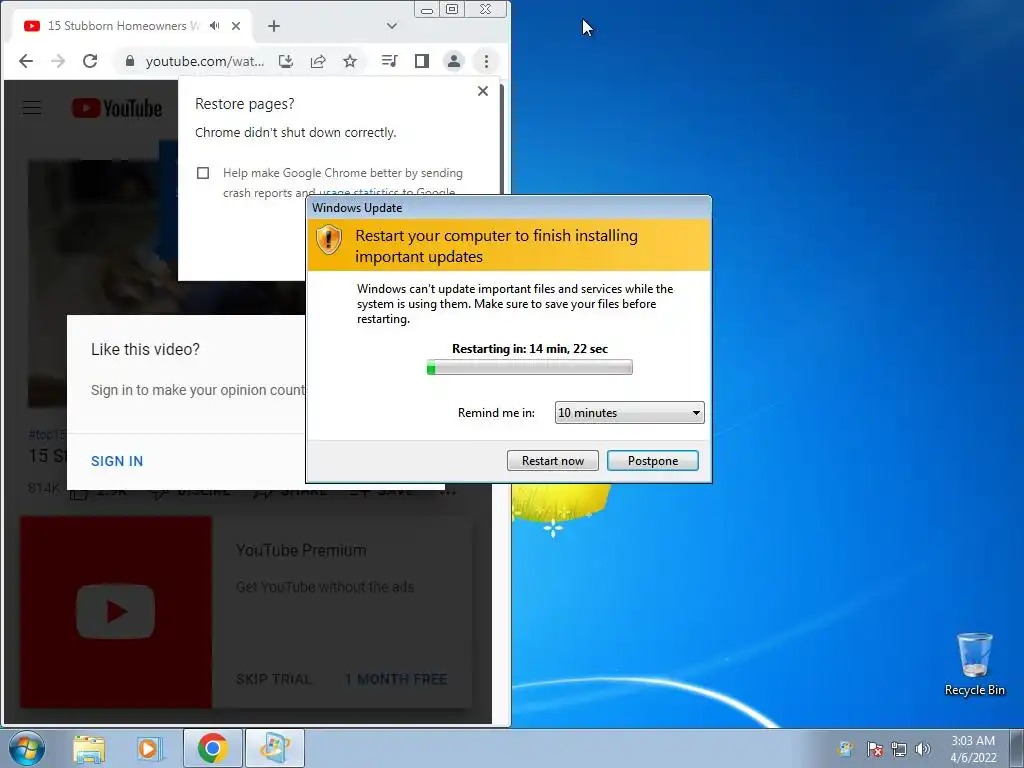The width and height of the screenshot is (1024, 768).
Task: Click the Restart now button
Action: [x=552, y=460]
